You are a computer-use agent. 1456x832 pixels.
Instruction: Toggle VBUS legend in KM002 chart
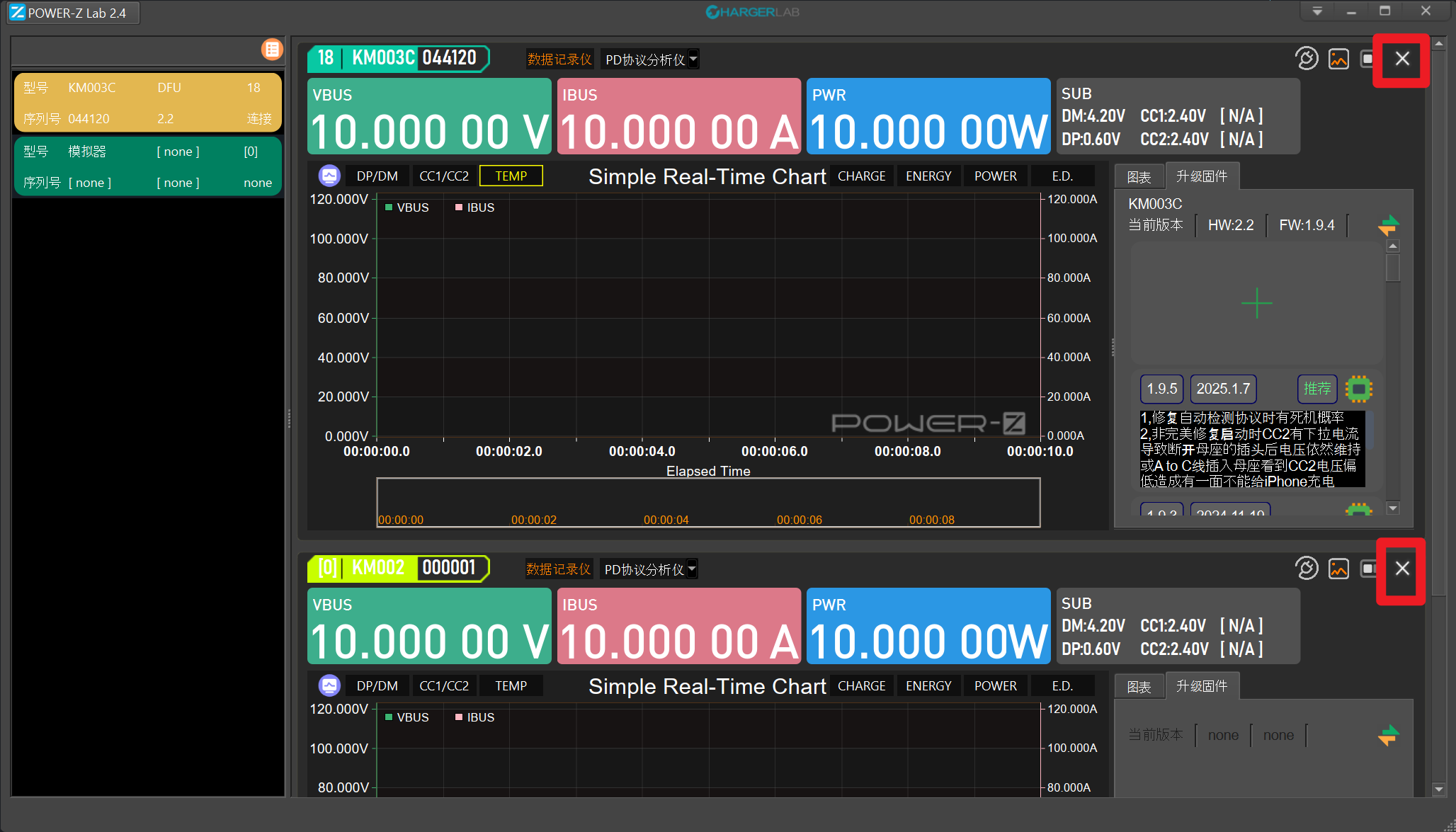point(406,717)
